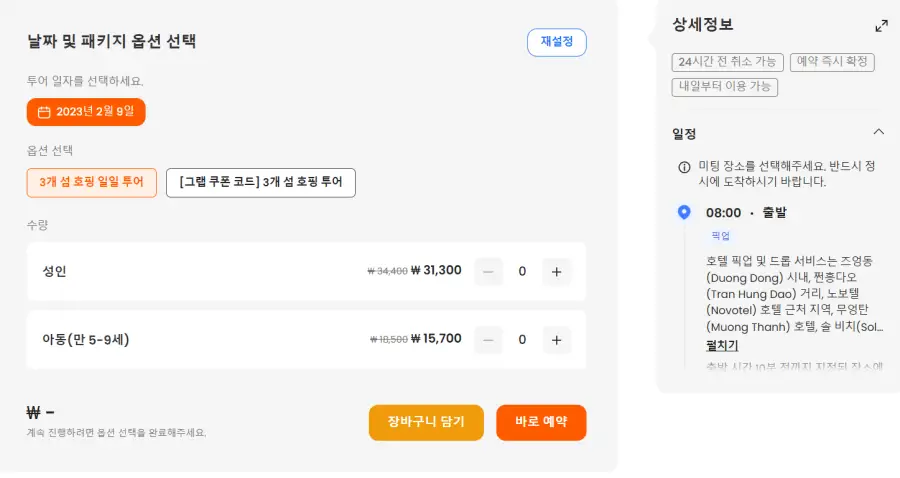
Task: Increase child (아동) quantity with plus
Action: pyautogui.click(x=557, y=340)
